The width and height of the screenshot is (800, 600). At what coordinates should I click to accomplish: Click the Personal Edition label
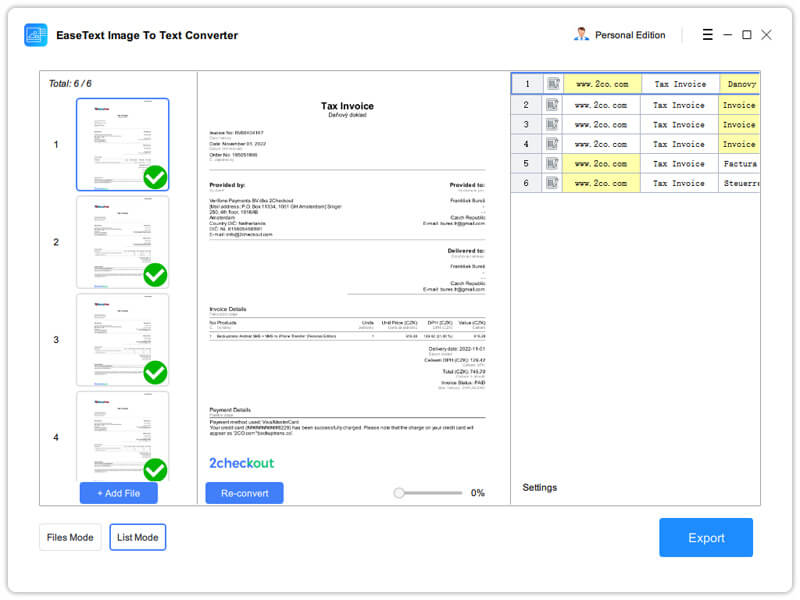click(630, 35)
